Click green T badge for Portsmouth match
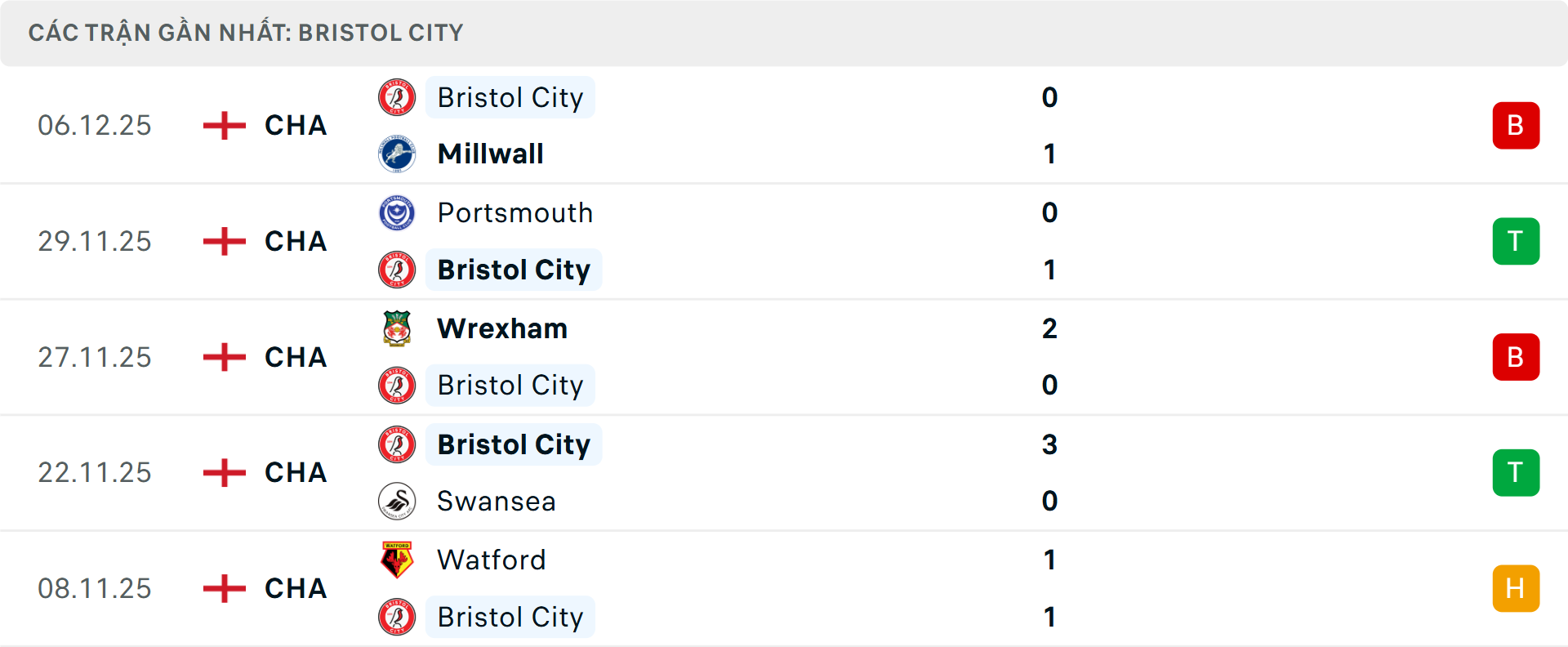This screenshot has height=647, width=1568. point(1516,241)
